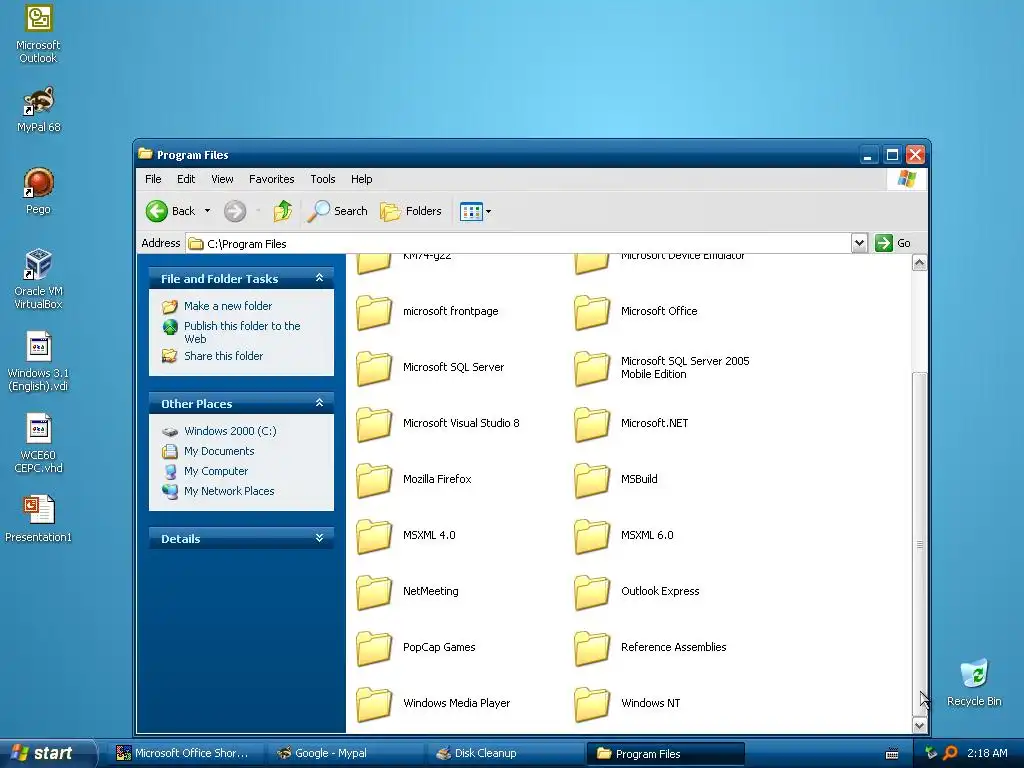Select the Microsoft.NET folder icon
1024x768 pixels.
pyautogui.click(x=592, y=424)
